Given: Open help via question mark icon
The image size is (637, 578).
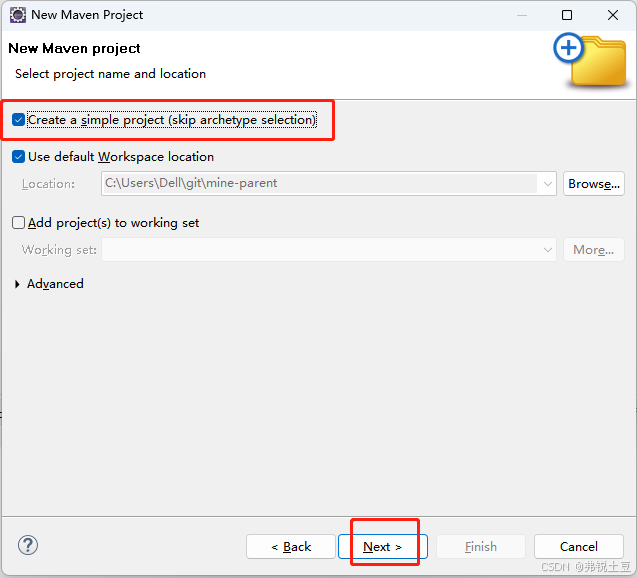Looking at the screenshot, I should click(28, 545).
